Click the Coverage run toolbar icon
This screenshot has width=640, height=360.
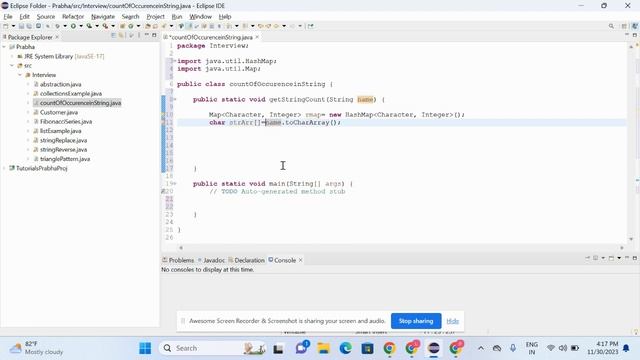click(x=89, y=26)
